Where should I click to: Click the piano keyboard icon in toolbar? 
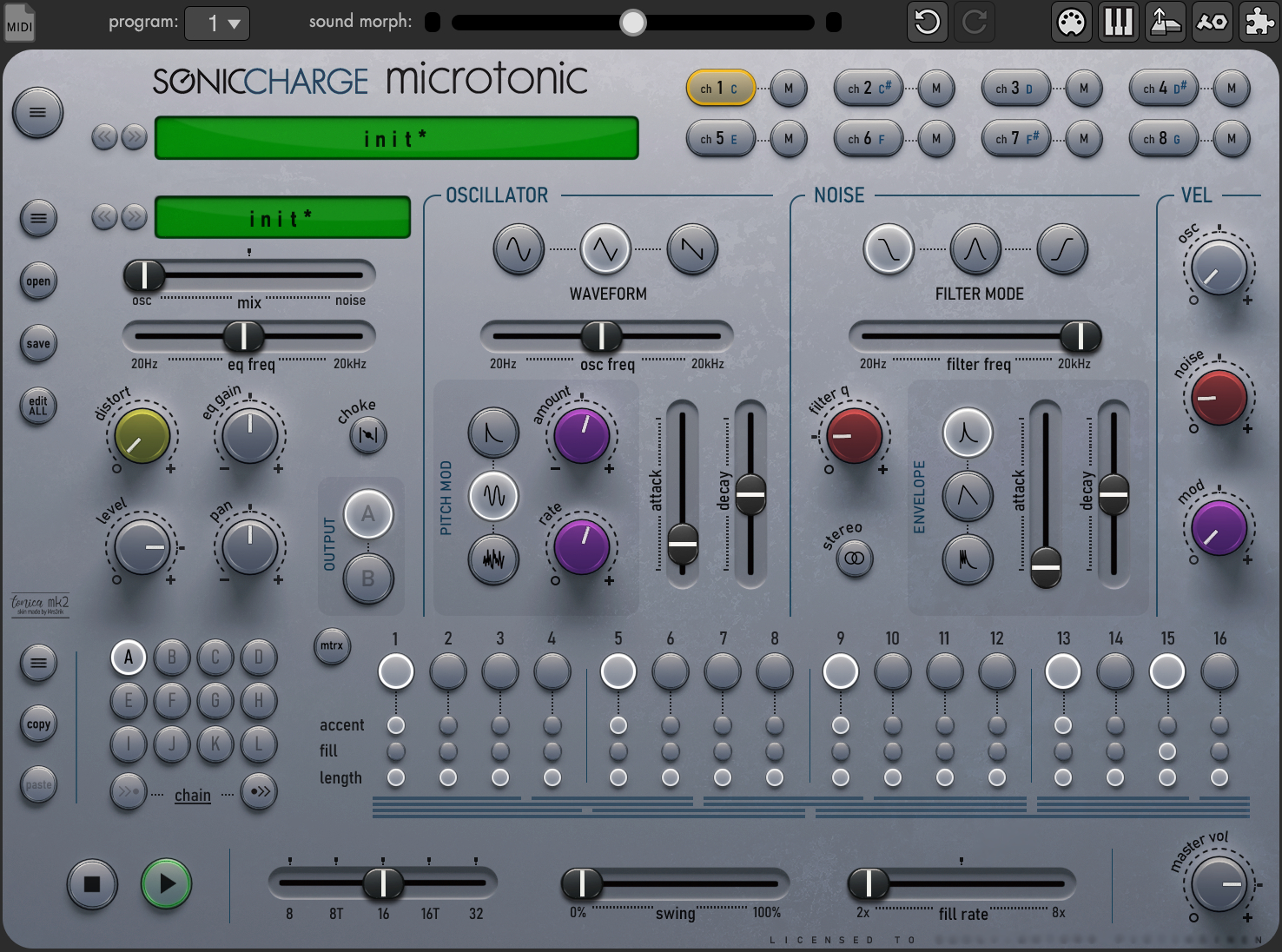1118,22
